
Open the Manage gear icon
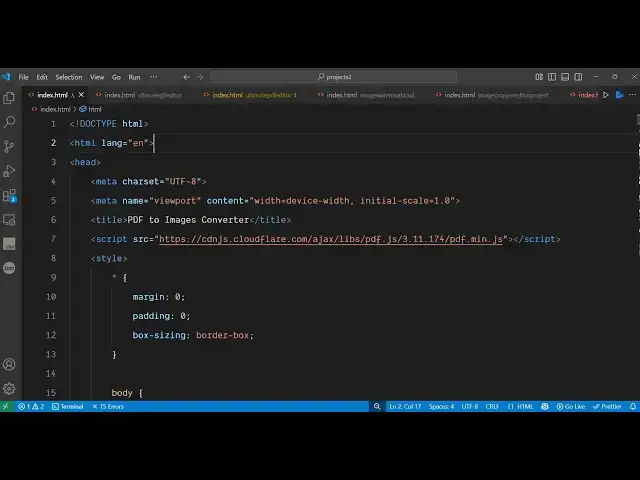(x=9, y=388)
